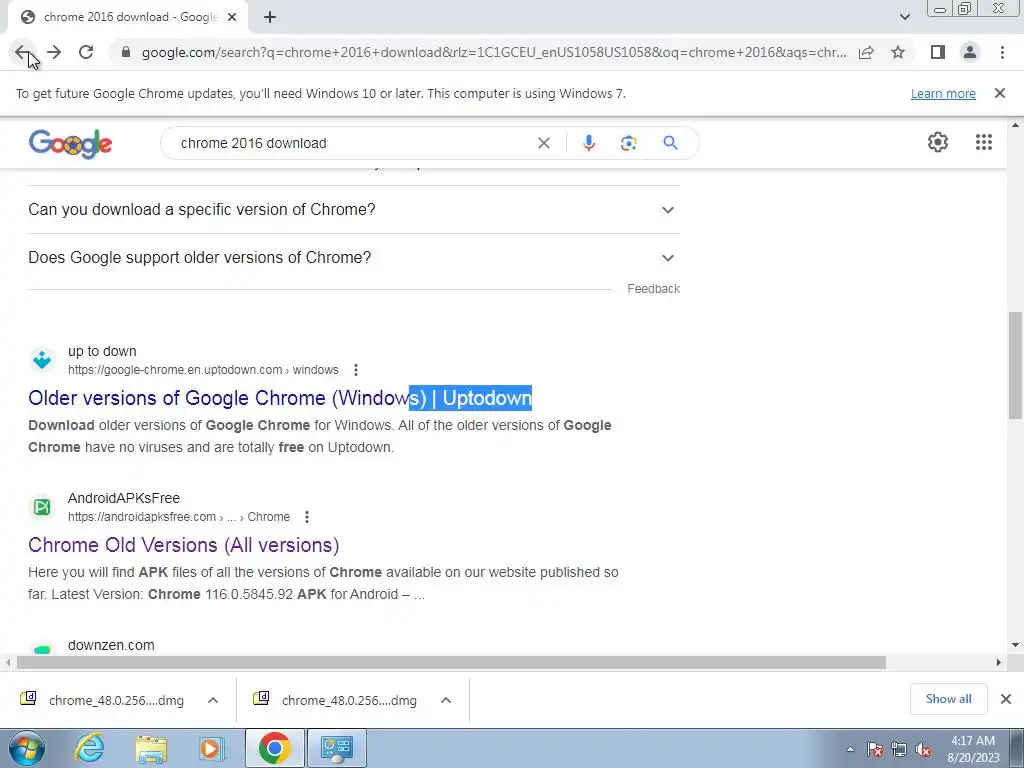Open more options for the AndroidAPKsFree result
This screenshot has width=1024, height=768.
(x=307, y=517)
